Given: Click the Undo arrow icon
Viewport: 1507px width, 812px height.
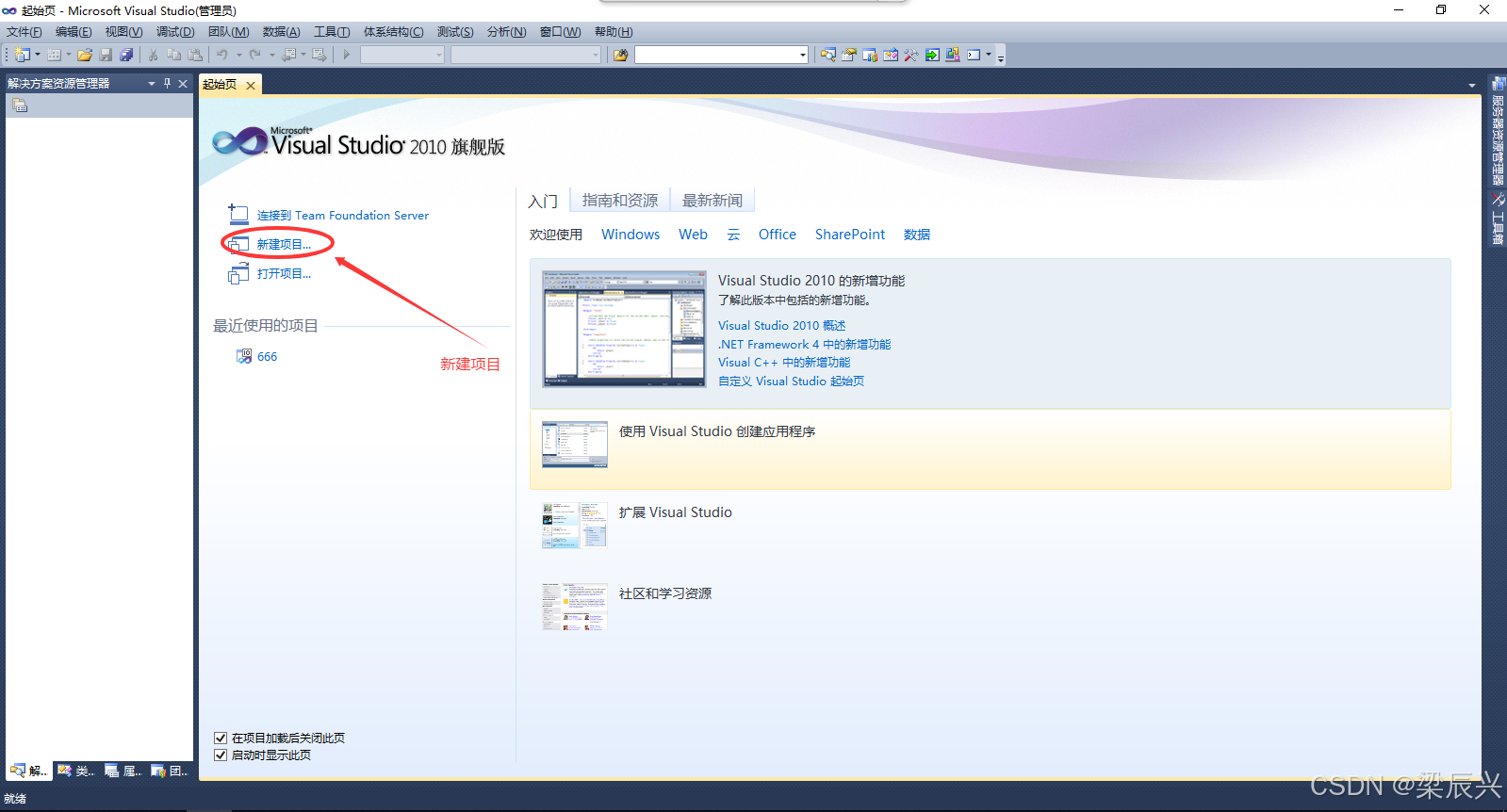Looking at the screenshot, I should click(x=222, y=55).
